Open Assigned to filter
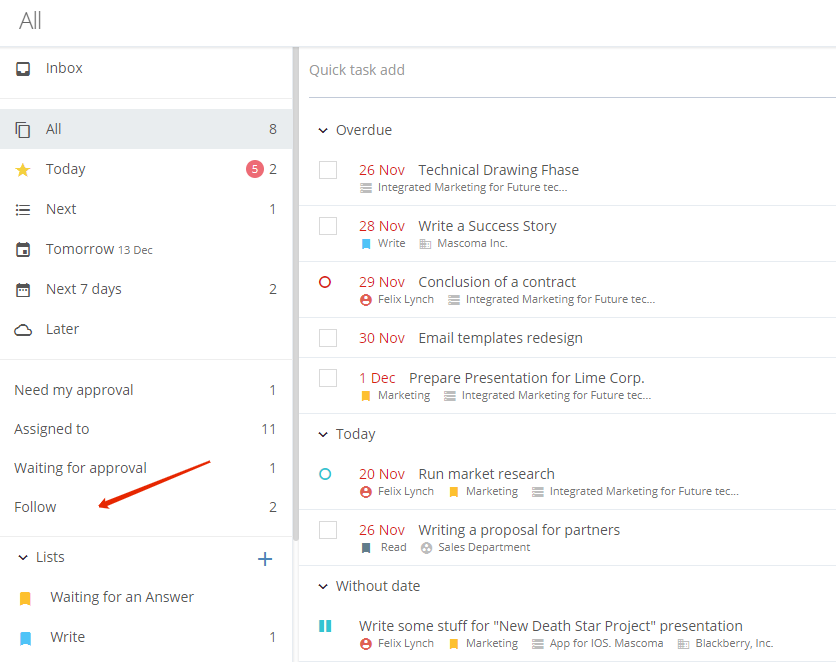The width and height of the screenshot is (836, 662). (146, 429)
